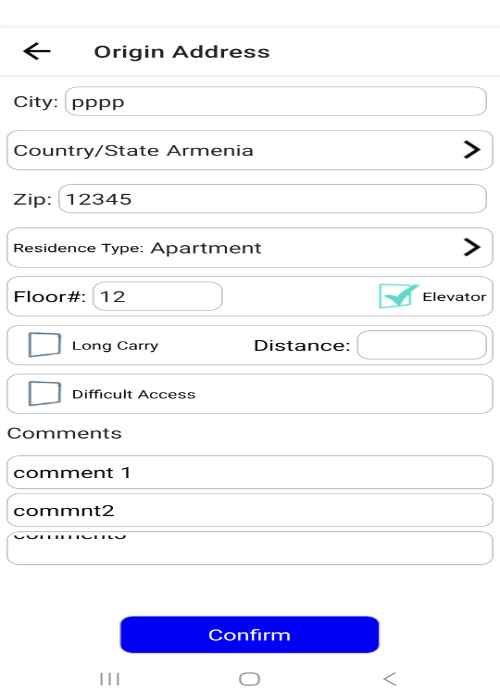Tap Android back navigation icon
This screenshot has width=500, height=700.
(390, 679)
